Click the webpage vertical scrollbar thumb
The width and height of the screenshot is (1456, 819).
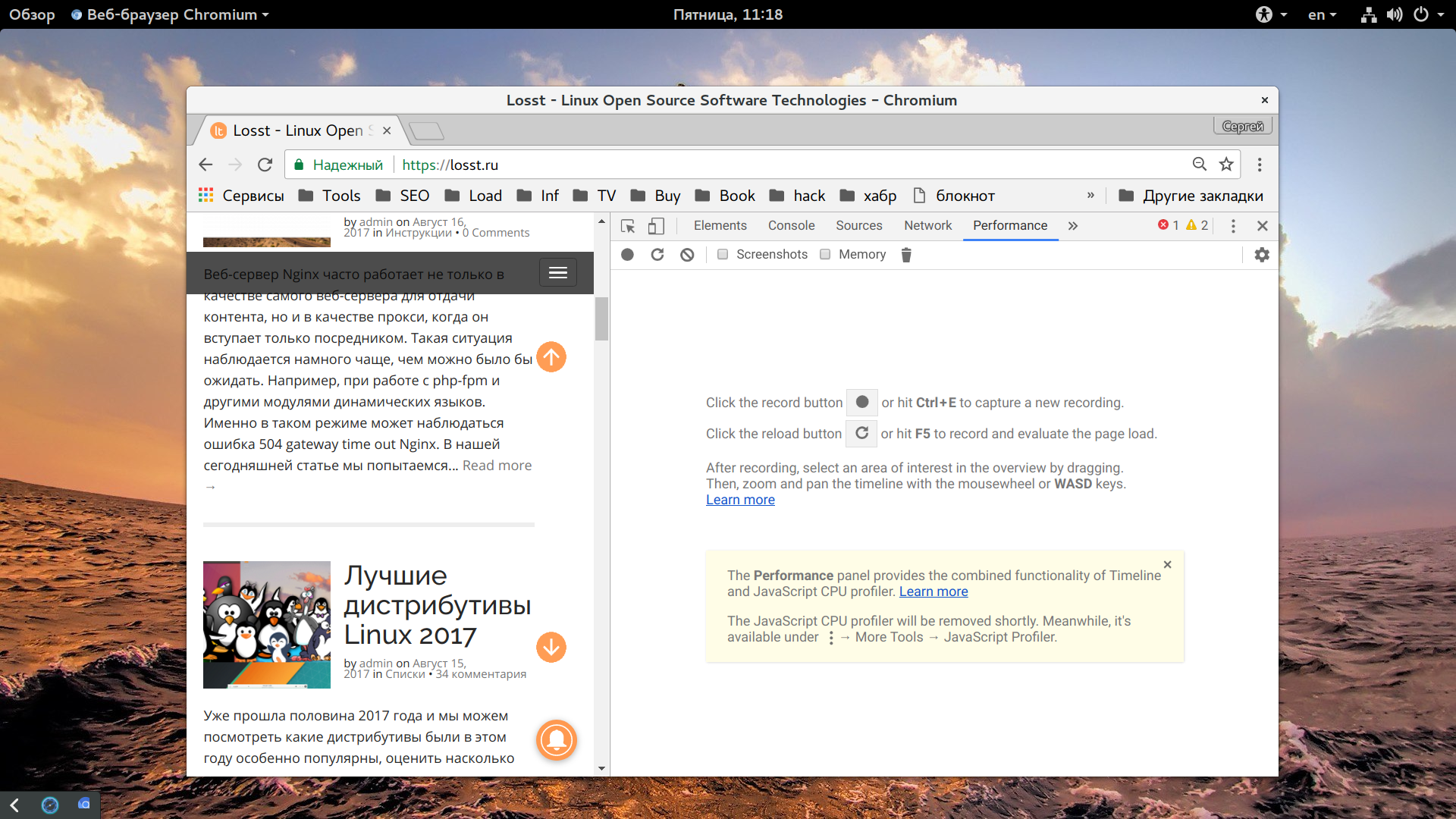click(x=601, y=318)
